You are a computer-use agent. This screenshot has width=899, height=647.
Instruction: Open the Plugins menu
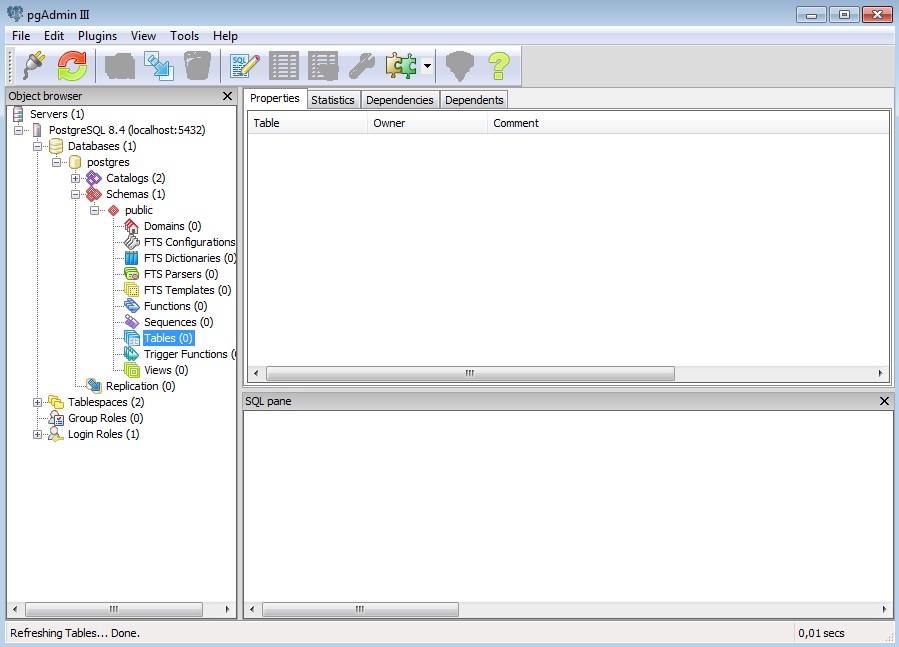click(x=97, y=36)
